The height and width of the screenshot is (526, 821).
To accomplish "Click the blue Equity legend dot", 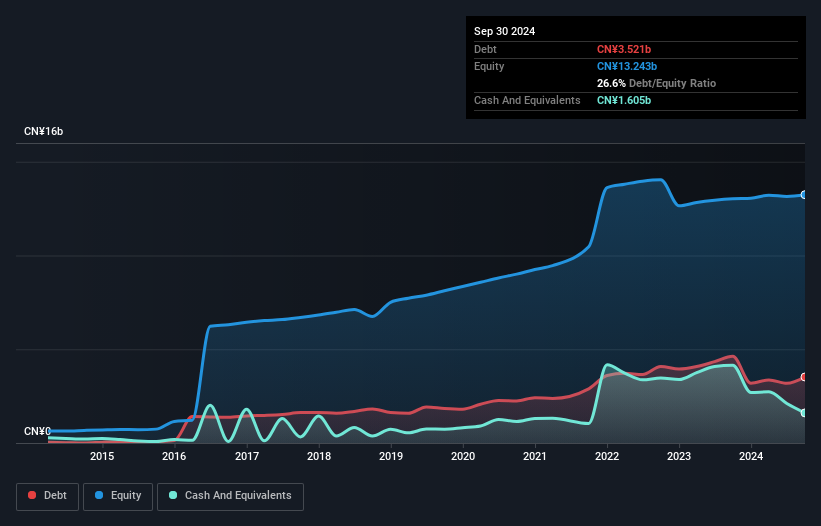I will (99, 495).
